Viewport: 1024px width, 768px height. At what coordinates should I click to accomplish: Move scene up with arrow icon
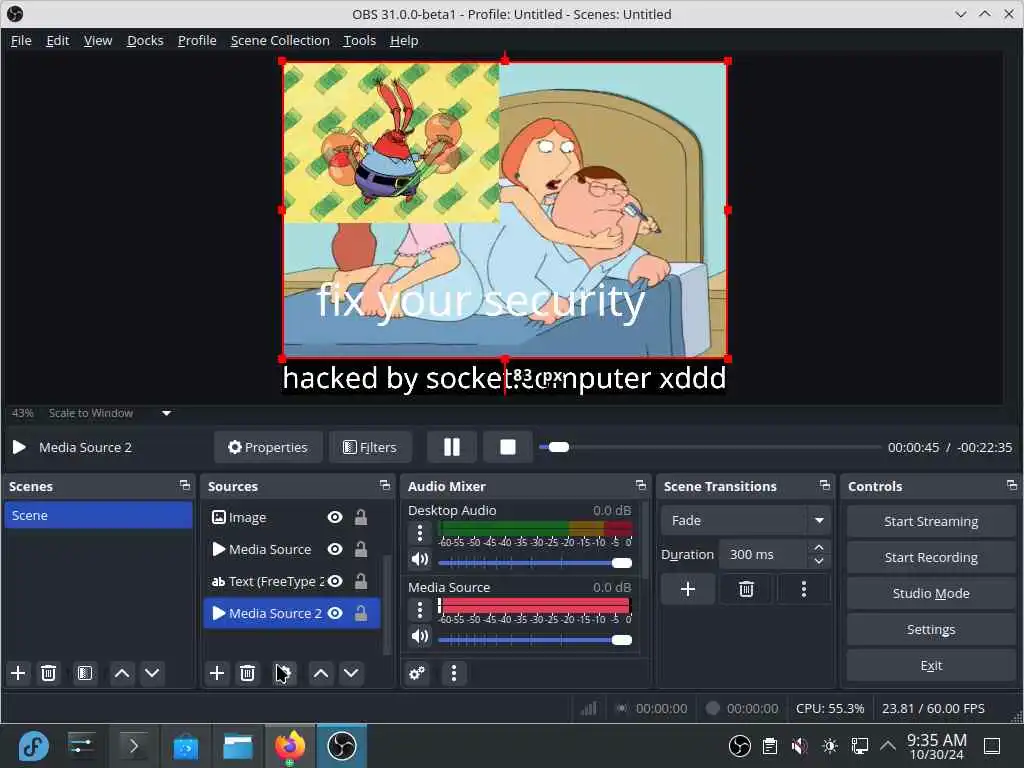click(x=122, y=673)
